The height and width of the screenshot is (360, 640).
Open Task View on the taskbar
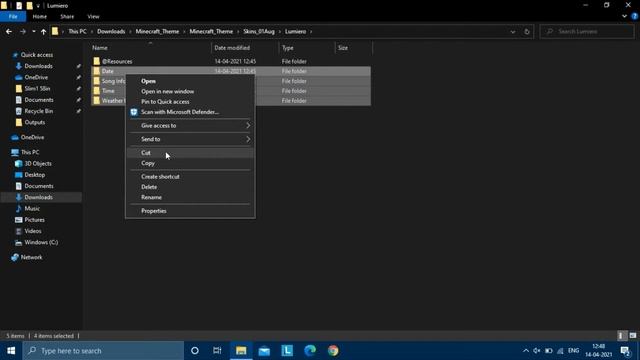[x=217, y=351]
